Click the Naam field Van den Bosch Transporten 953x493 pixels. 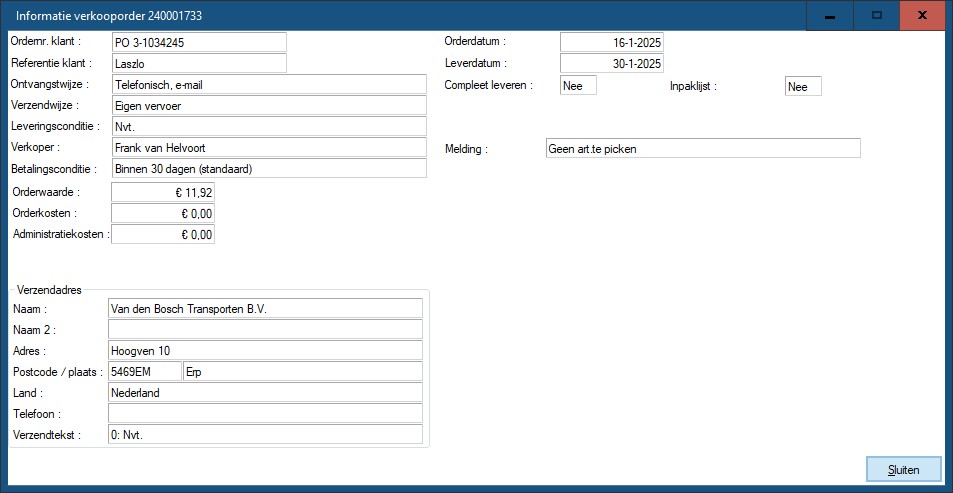(x=265, y=308)
